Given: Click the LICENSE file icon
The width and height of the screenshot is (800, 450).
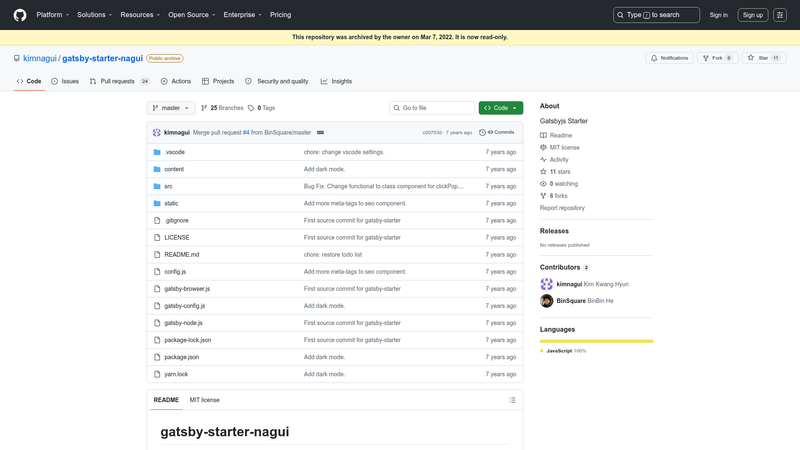Looking at the screenshot, I should (157, 237).
